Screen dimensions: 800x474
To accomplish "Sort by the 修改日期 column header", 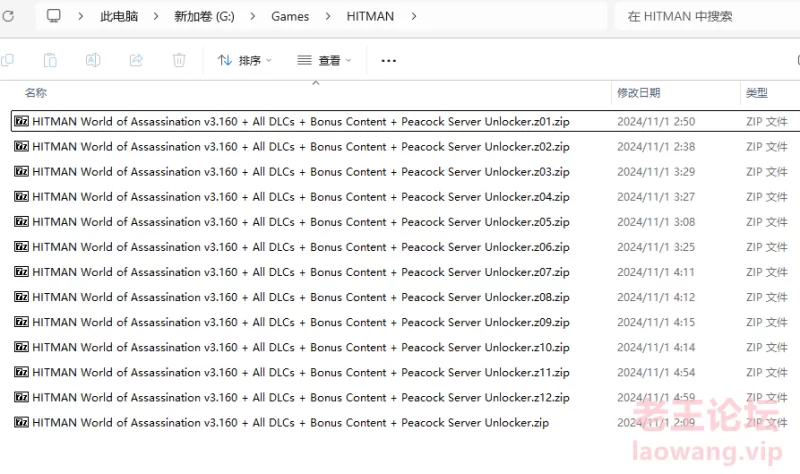I will 639,93.
